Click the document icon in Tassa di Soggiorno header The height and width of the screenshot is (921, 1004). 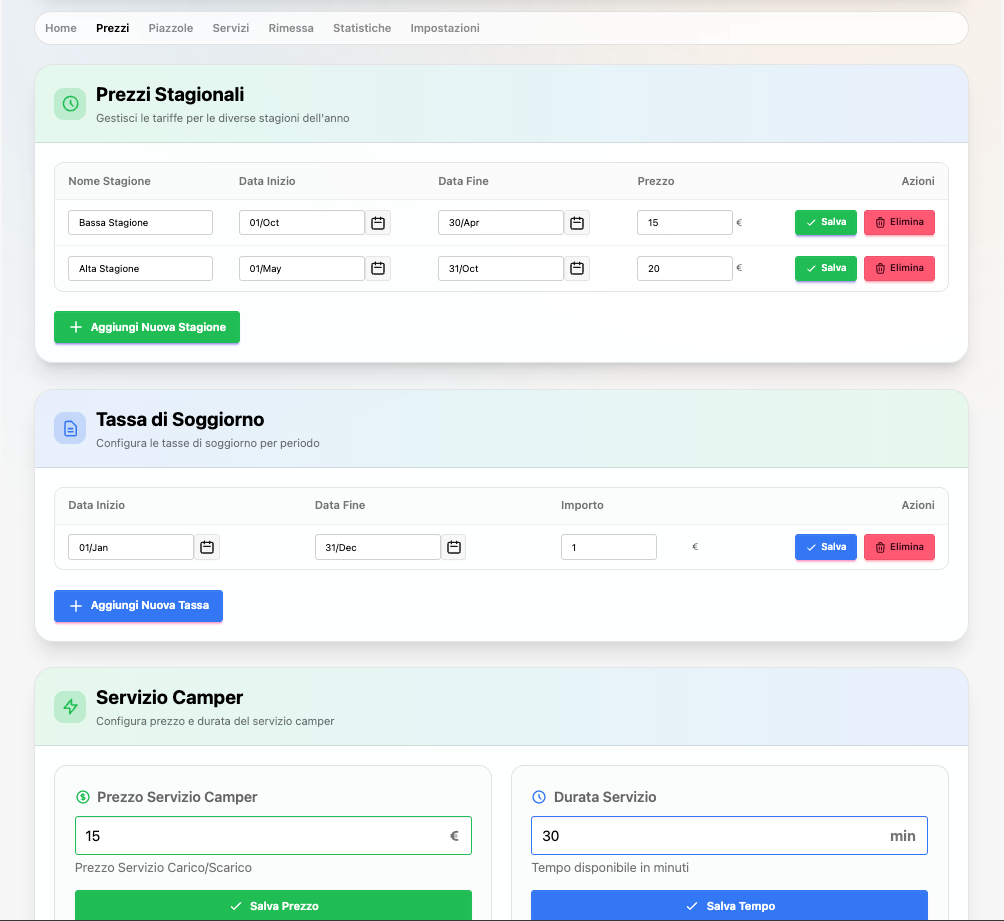69,428
